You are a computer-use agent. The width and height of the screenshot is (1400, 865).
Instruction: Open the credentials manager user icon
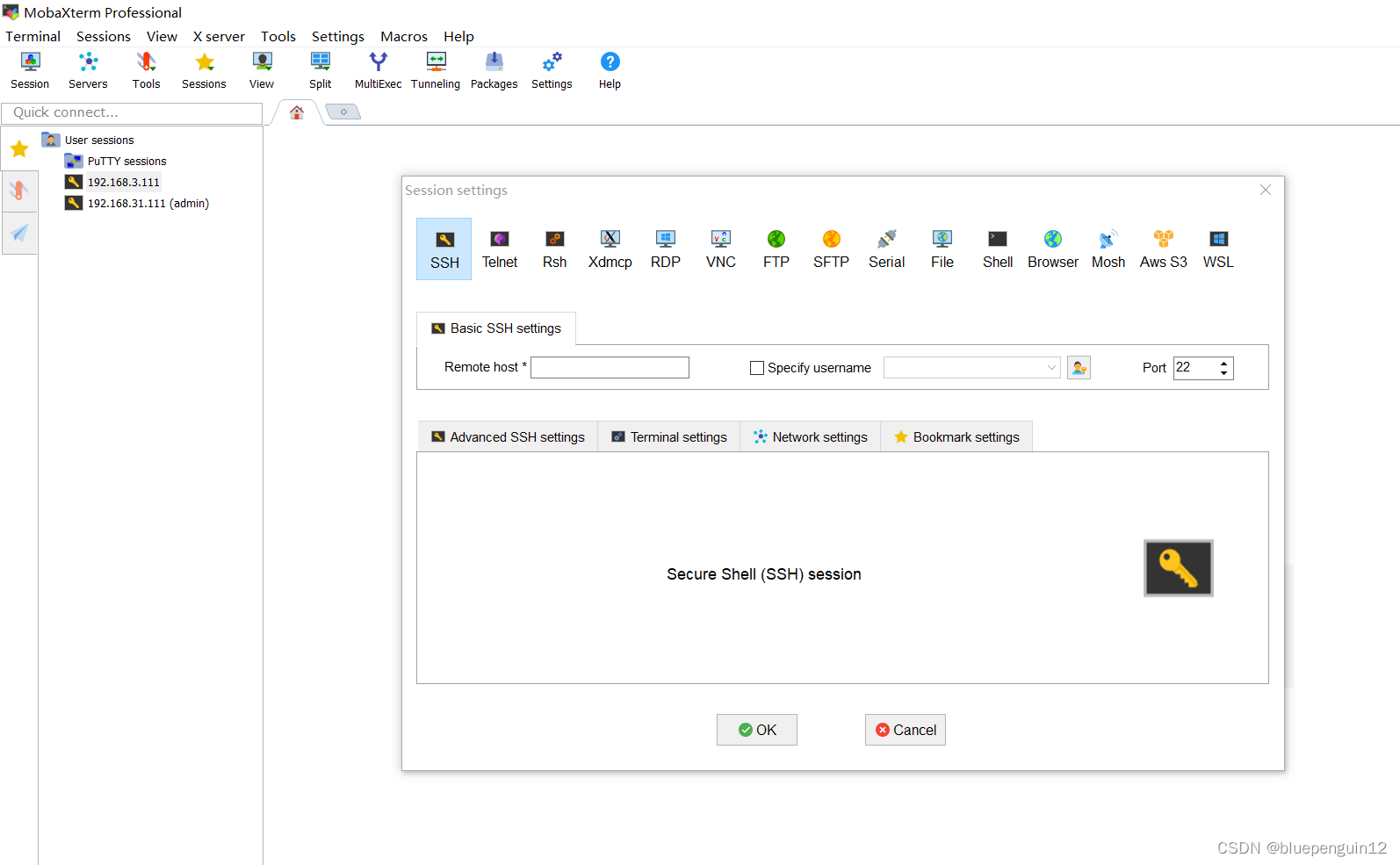(x=1079, y=368)
